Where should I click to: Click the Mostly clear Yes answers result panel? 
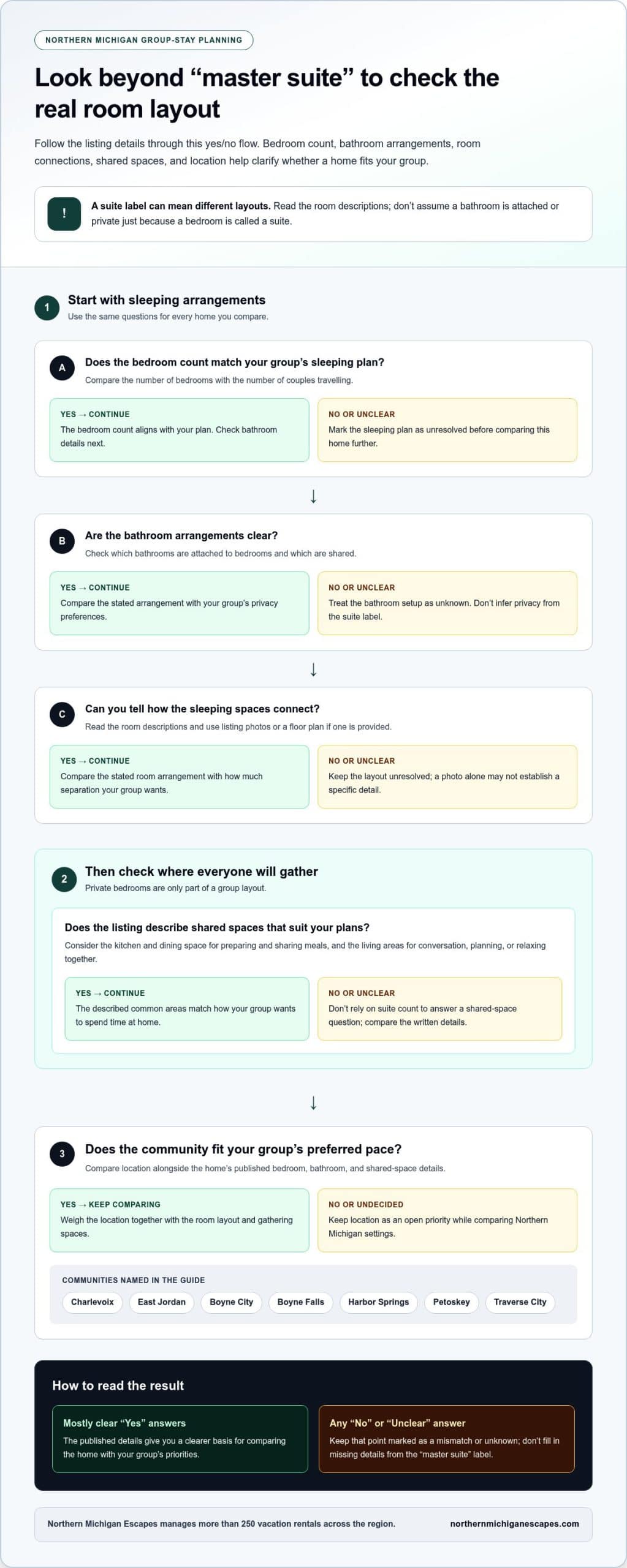(x=180, y=1439)
